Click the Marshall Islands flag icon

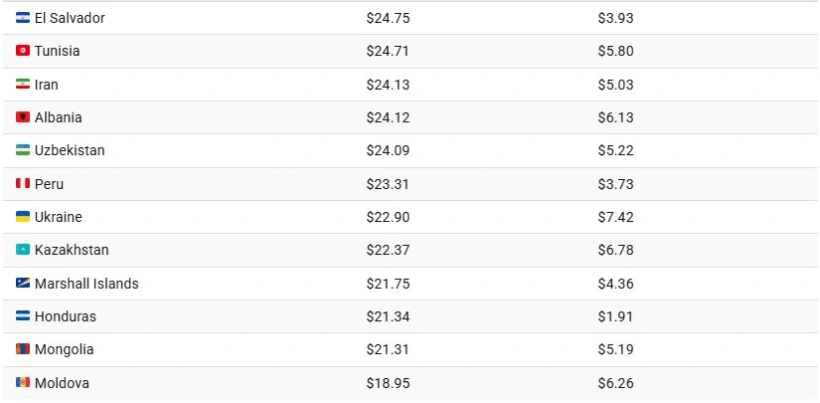[x=23, y=283]
